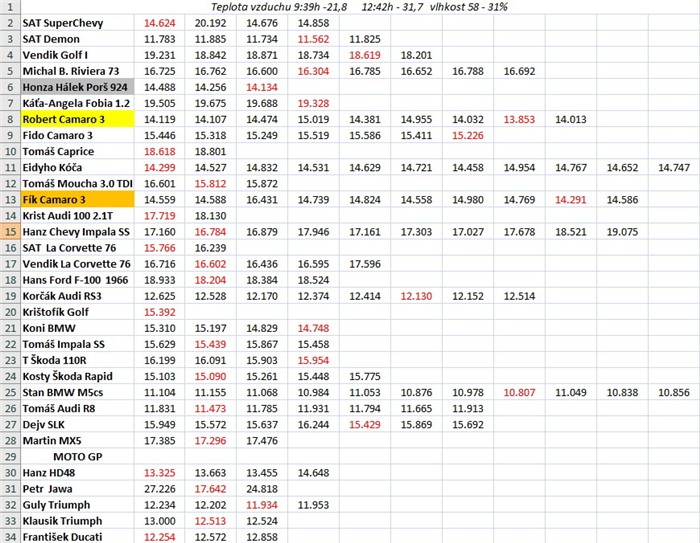Click 'Hans Ford F-100 1966' cell
The height and width of the screenshot is (543, 700).
click(x=77, y=280)
